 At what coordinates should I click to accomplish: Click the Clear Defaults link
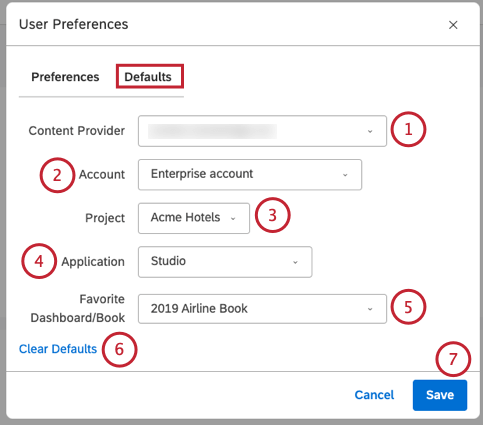pyautogui.click(x=58, y=349)
